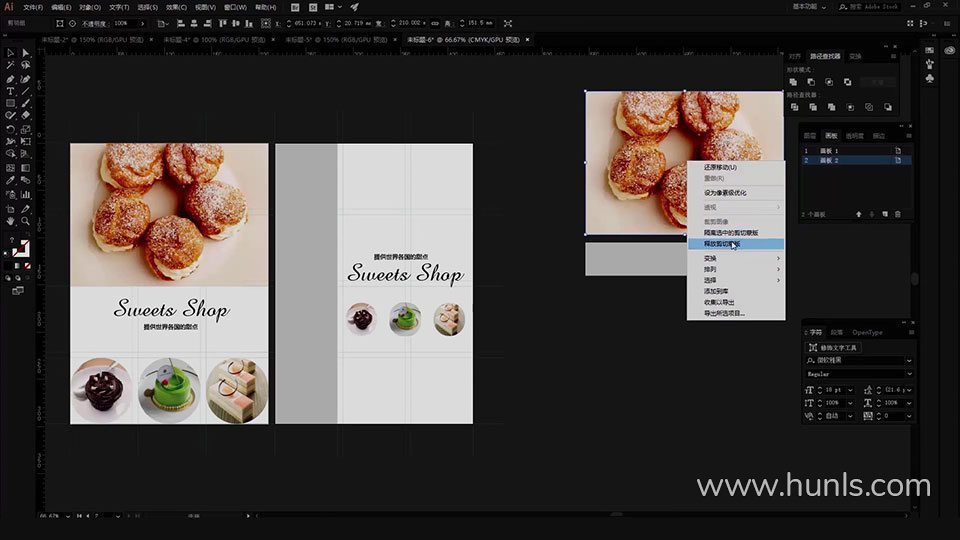Screen dimensions: 960x540
Task: Switch to the OpenType panel tab
Action: 868,332
